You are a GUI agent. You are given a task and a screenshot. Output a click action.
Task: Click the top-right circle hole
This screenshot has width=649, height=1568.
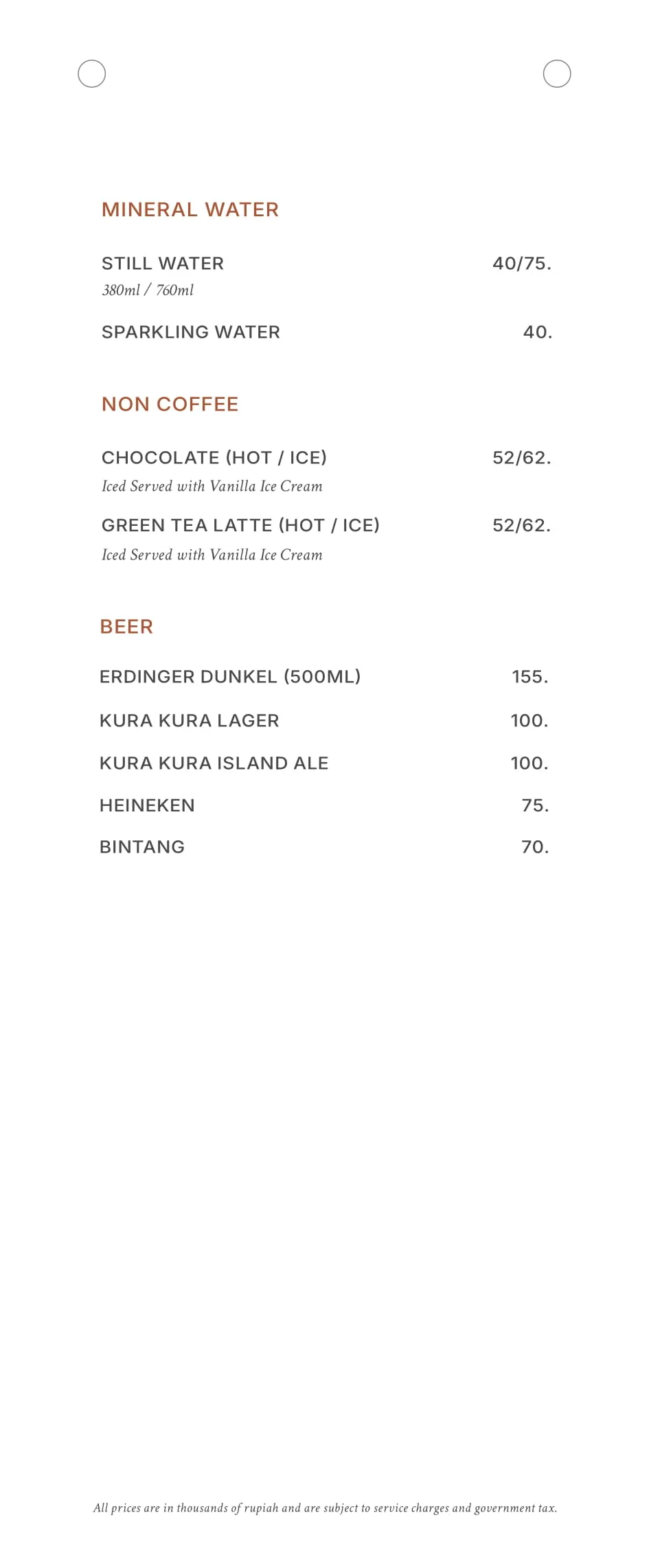(557, 73)
